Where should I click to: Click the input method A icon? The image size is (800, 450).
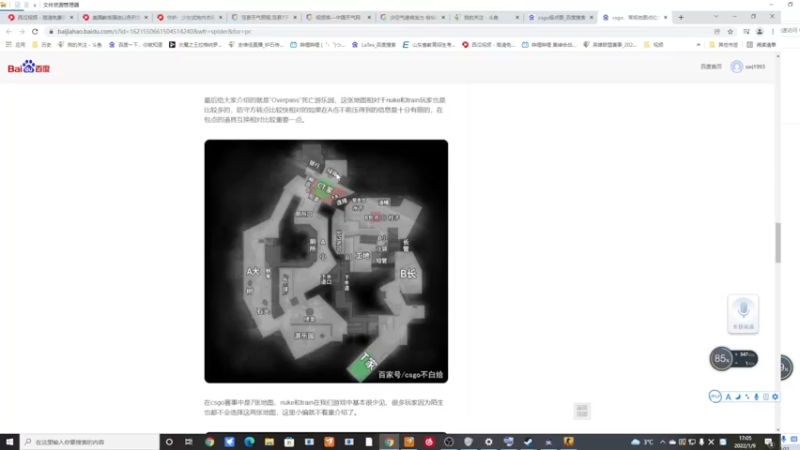click(728, 396)
